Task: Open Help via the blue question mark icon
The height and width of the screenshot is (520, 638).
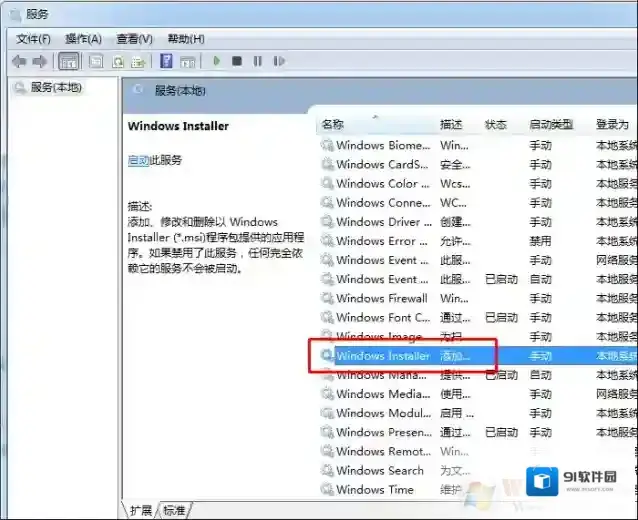Action: (166, 61)
